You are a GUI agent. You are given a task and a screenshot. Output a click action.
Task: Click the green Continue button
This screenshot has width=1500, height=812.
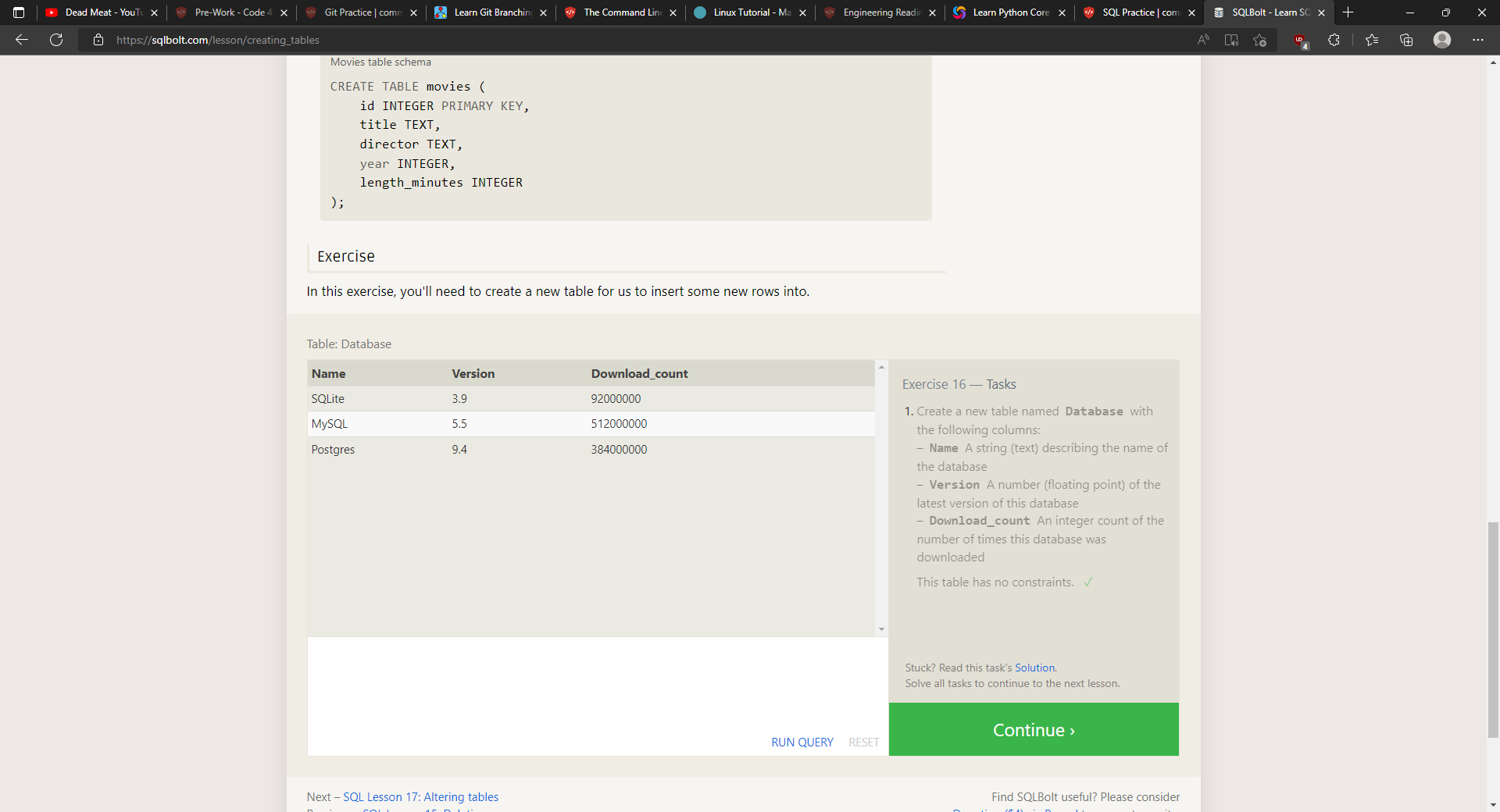[1033, 729]
